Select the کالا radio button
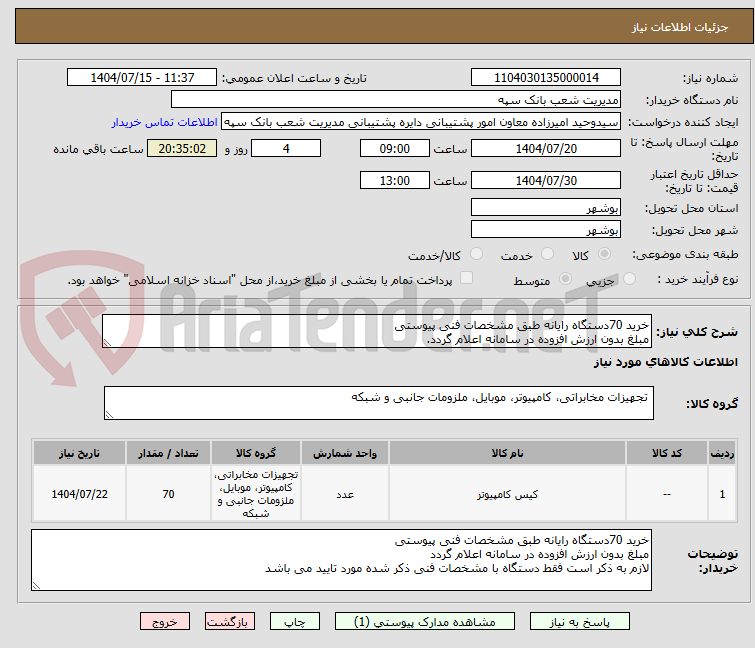755x648 pixels. point(604,254)
